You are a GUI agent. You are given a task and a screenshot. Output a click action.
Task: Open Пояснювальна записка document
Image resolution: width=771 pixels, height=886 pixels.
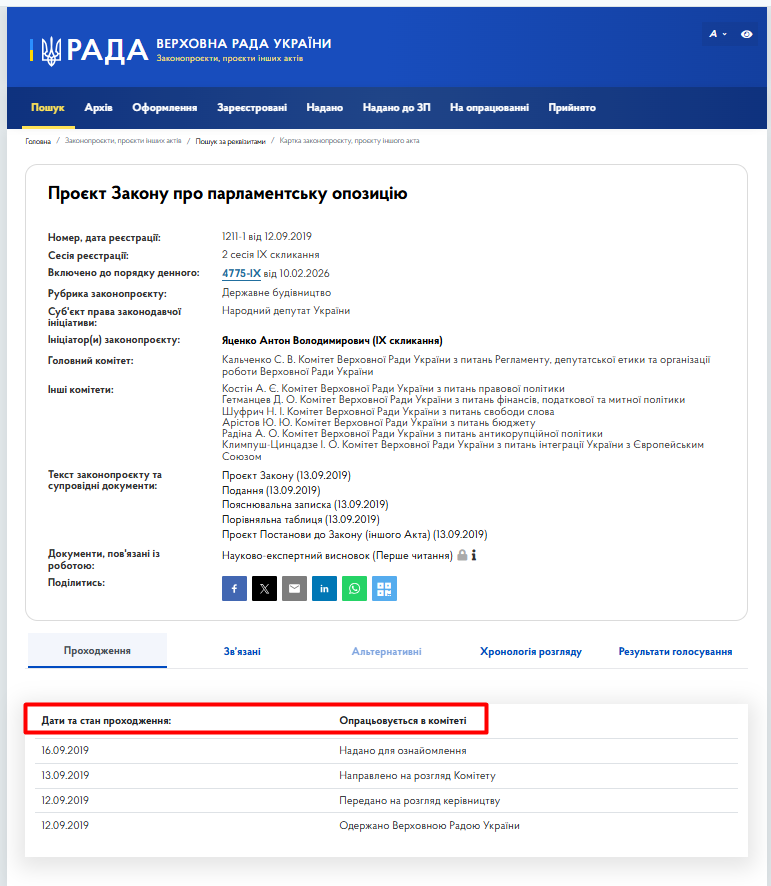tap(305, 504)
